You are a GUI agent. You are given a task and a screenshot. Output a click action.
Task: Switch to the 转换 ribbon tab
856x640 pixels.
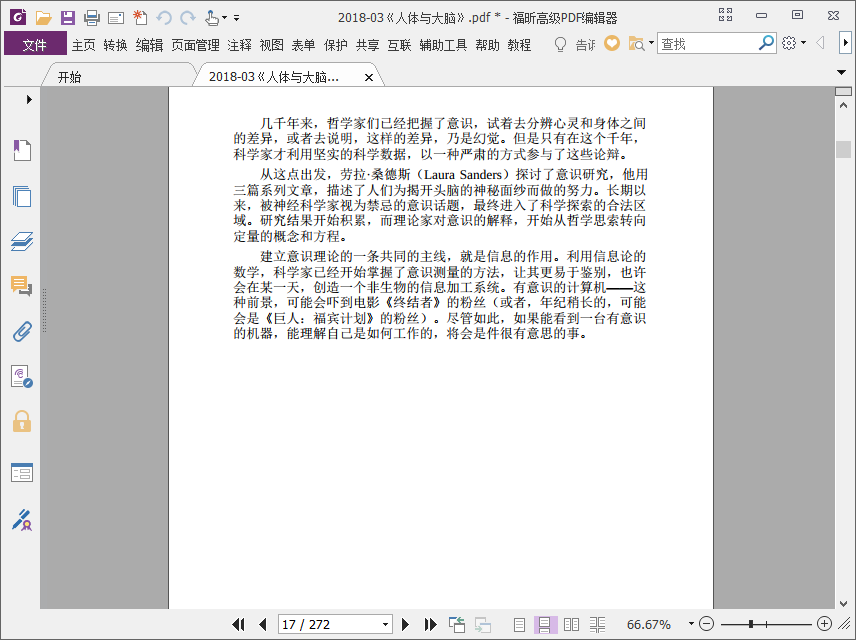(115, 45)
